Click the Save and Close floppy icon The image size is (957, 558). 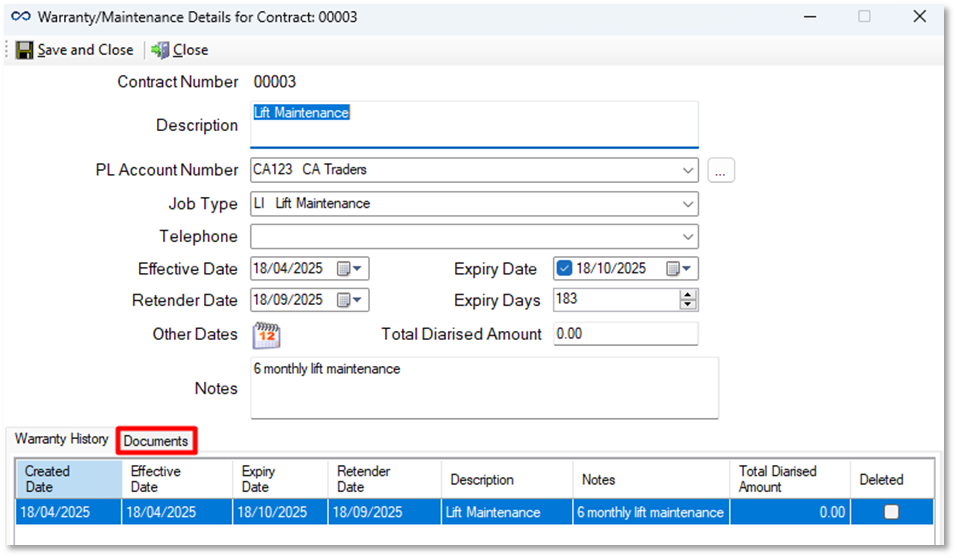point(24,50)
